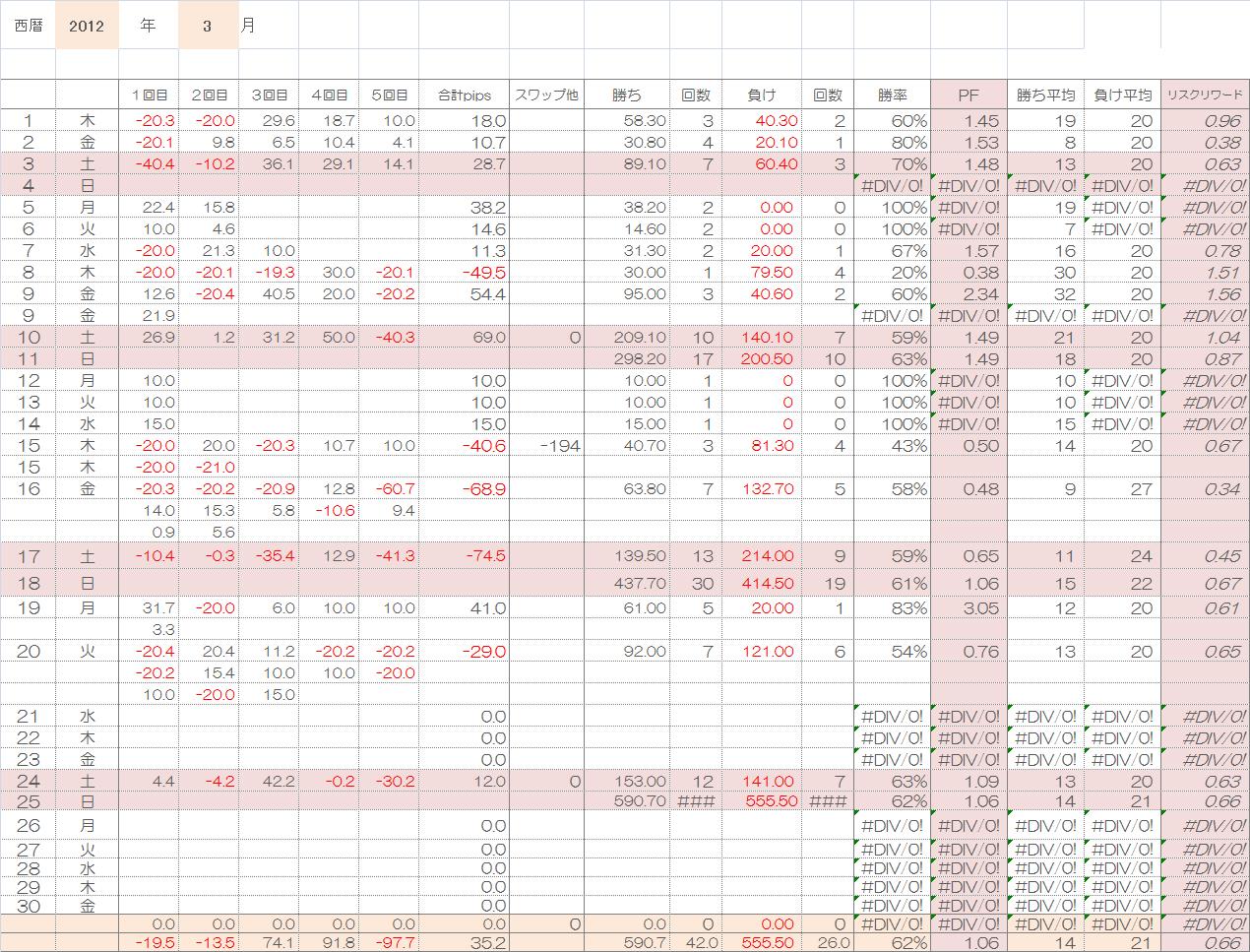Select the column total cell -97.7
This screenshot has height=952, width=1250.
(389, 942)
